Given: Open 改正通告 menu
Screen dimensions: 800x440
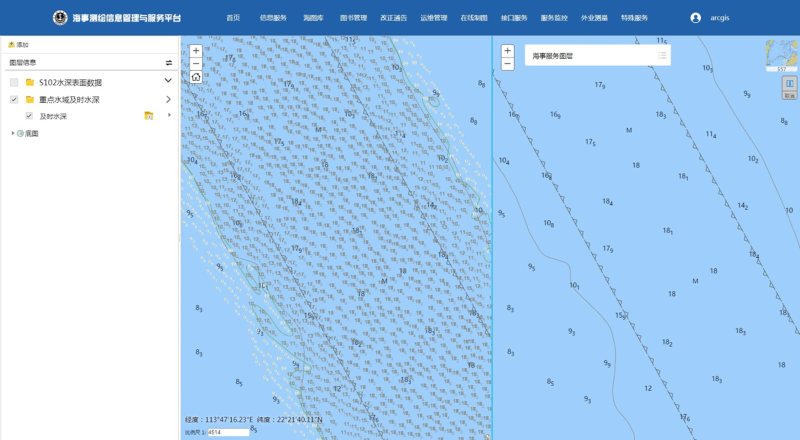Looking at the screenshot, I should [393, 18].
